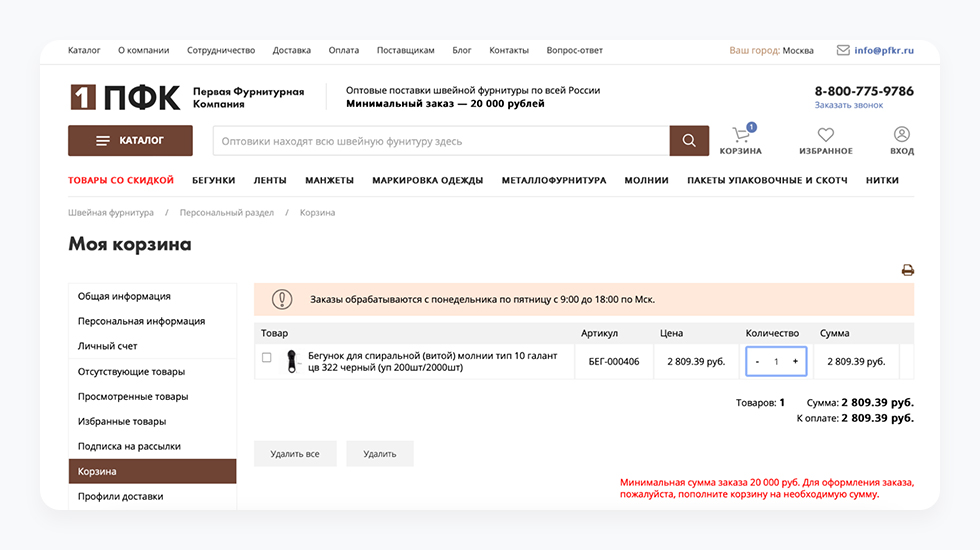Viewport: 980px width, 550px height.
Task: Click the user login icon
Action: point(901,134)
